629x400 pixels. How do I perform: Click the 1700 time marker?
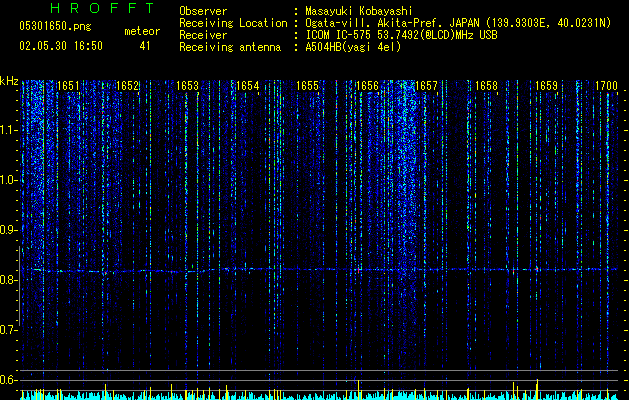pos(606,86)
